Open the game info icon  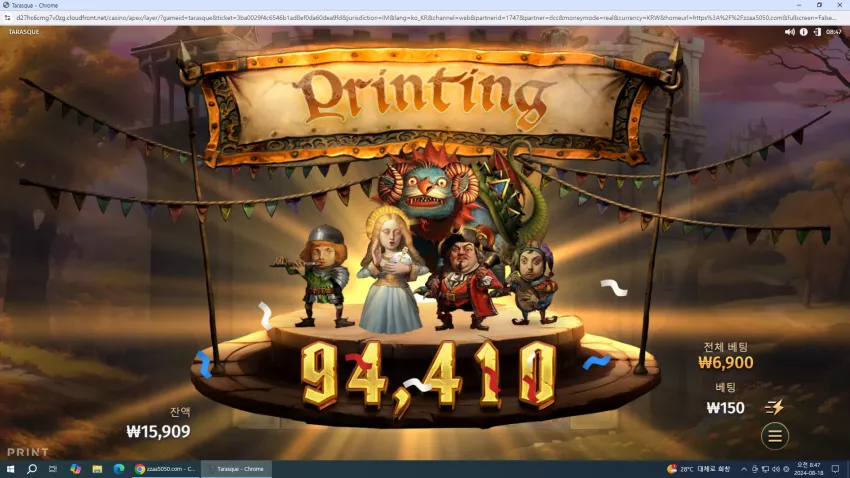tap(803, 32)
